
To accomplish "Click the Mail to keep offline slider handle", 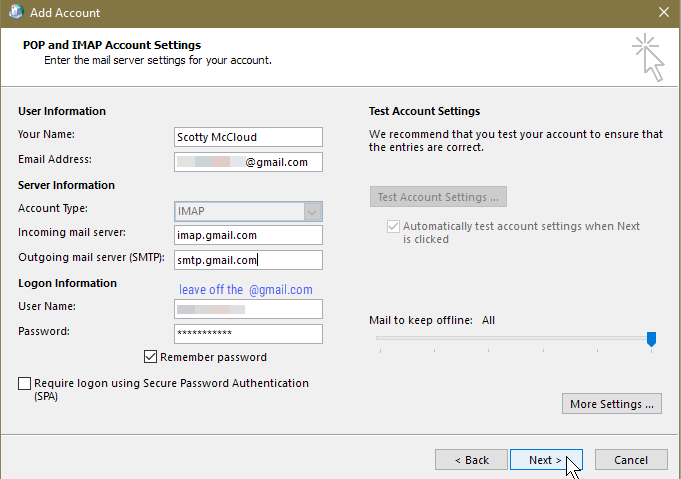I will click(651, 339).
